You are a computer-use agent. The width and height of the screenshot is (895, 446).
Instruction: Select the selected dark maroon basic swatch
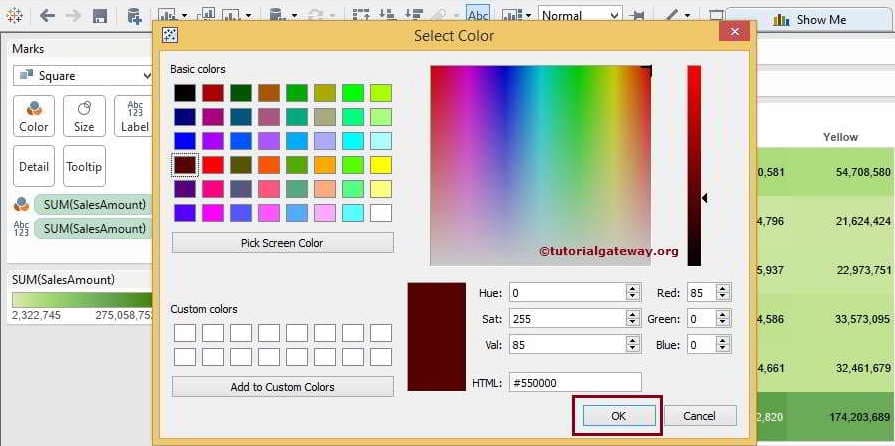[x=184, y=165]
